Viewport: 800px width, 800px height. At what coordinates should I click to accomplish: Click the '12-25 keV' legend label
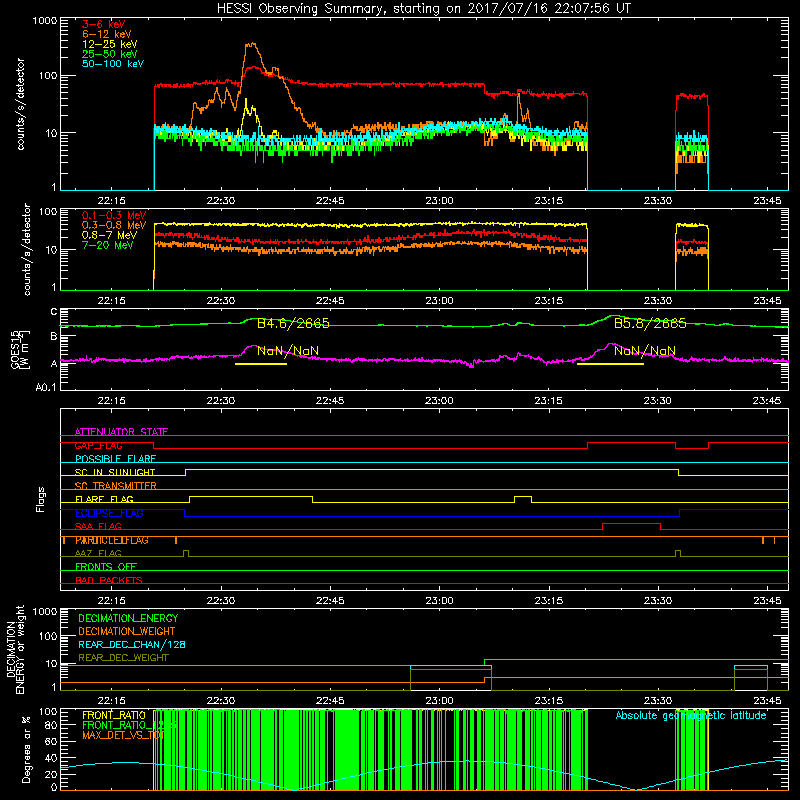(110, 44)
